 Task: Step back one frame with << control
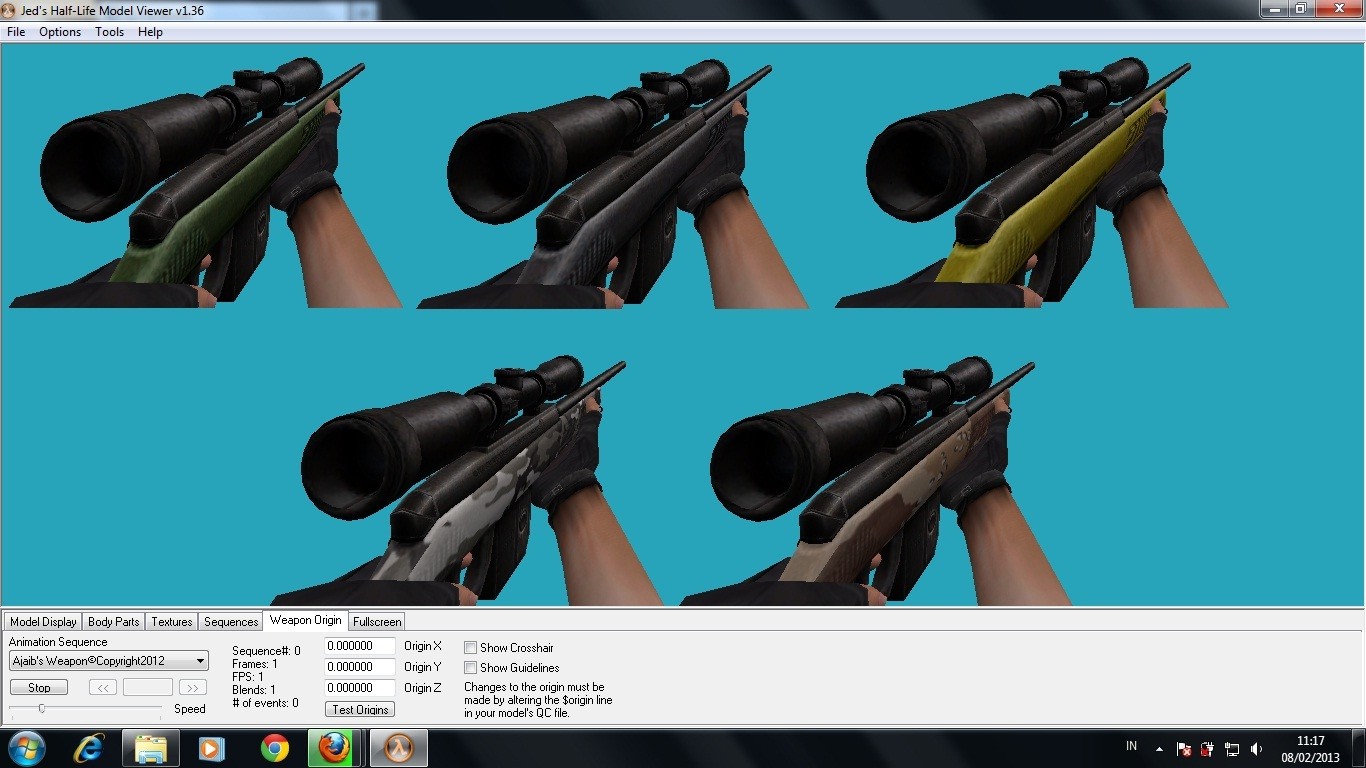point(102,687)
